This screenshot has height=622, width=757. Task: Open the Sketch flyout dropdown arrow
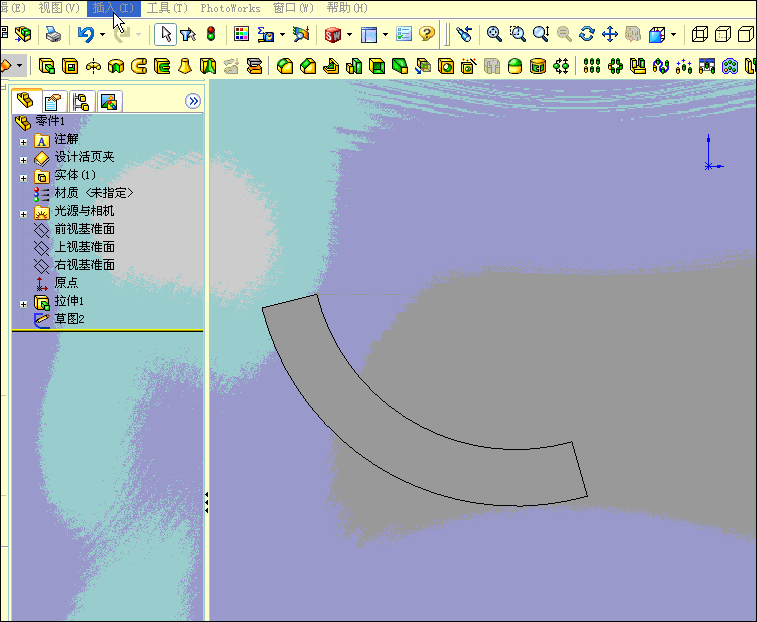click(19, 66)
